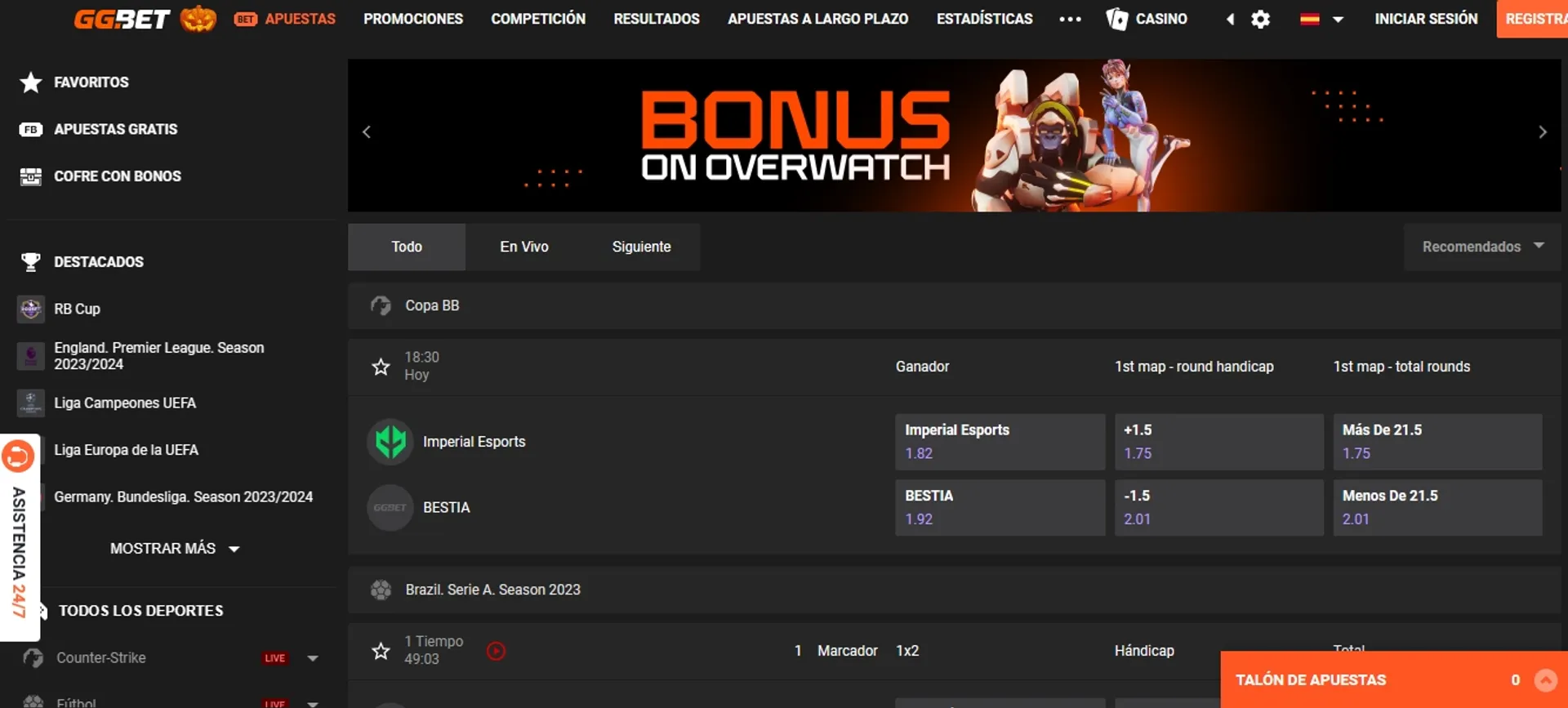Open the 24/7 assistance chat icon
1568x708 pixels.
[17, 456]
